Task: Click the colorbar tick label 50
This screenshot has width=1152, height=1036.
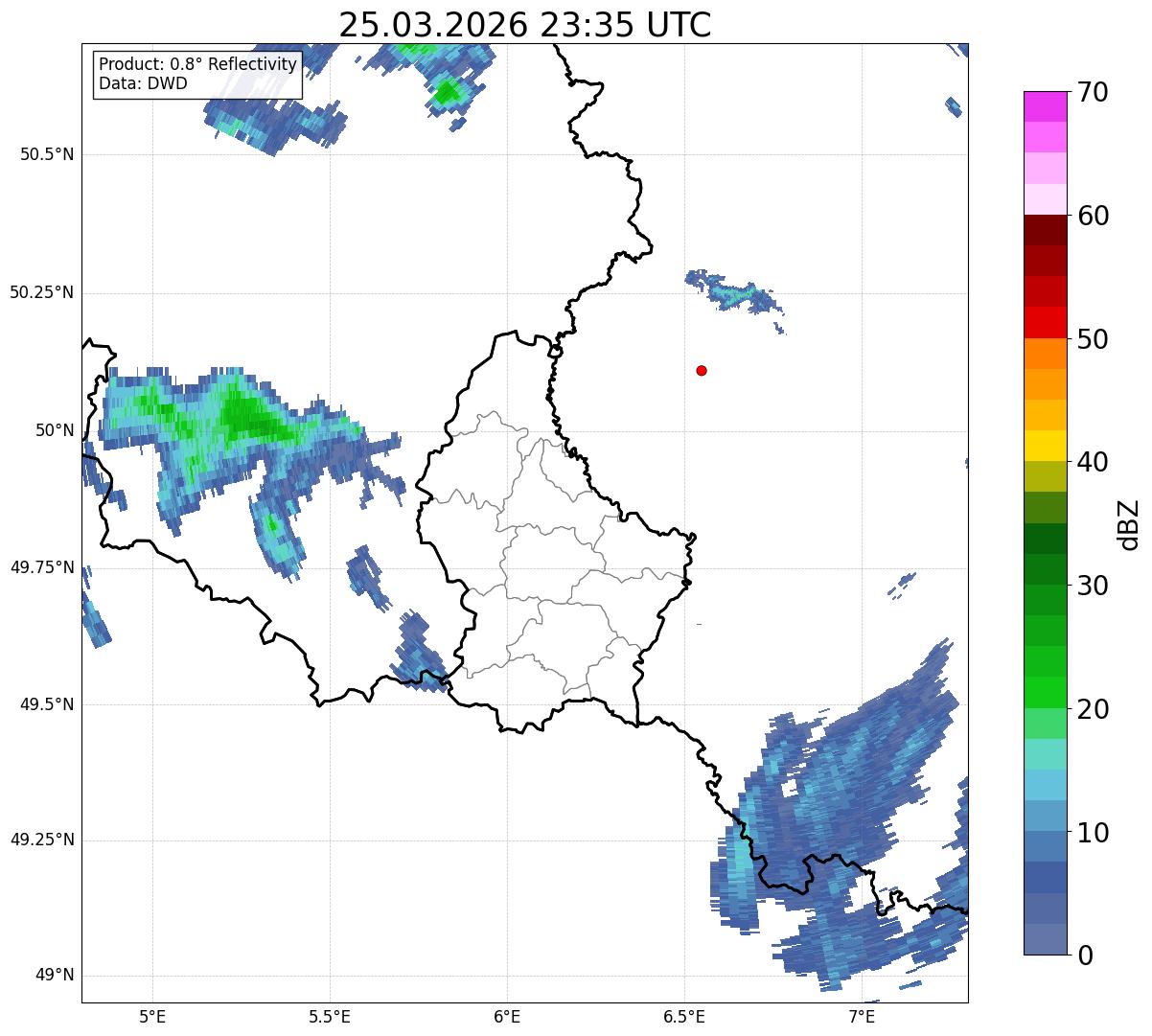Action: [1093, 339]
